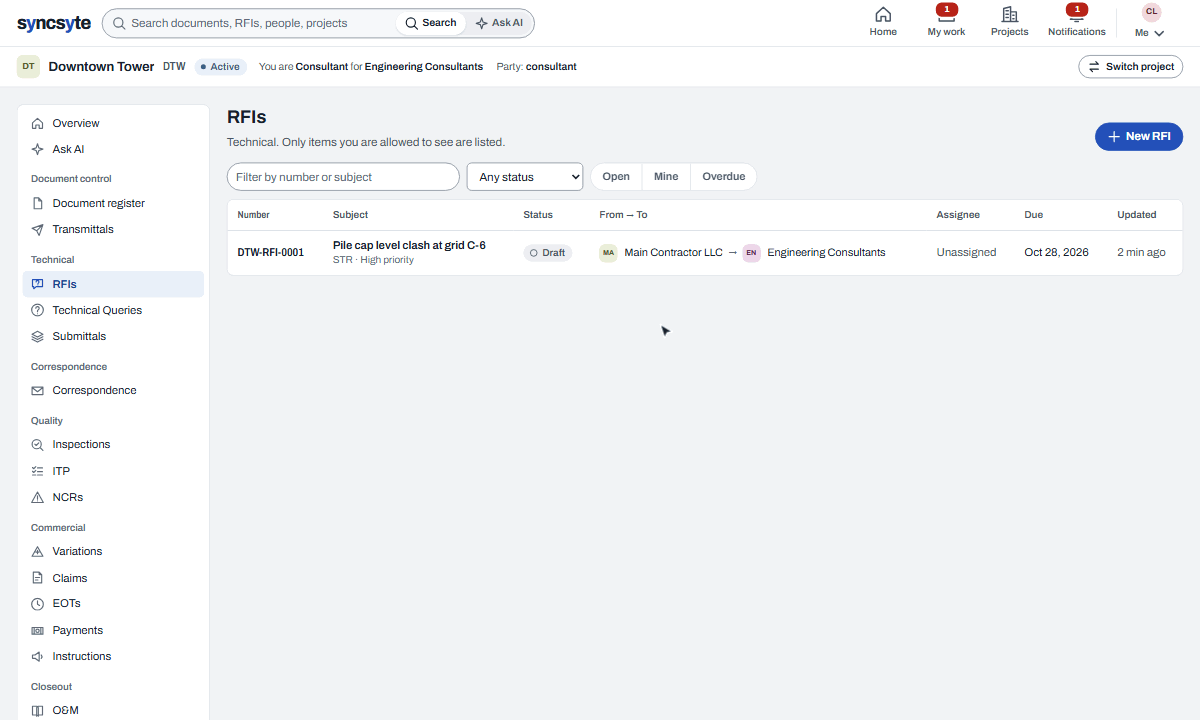
Task: Click the Variations triangle icon
Action: (x=38, y=551)
